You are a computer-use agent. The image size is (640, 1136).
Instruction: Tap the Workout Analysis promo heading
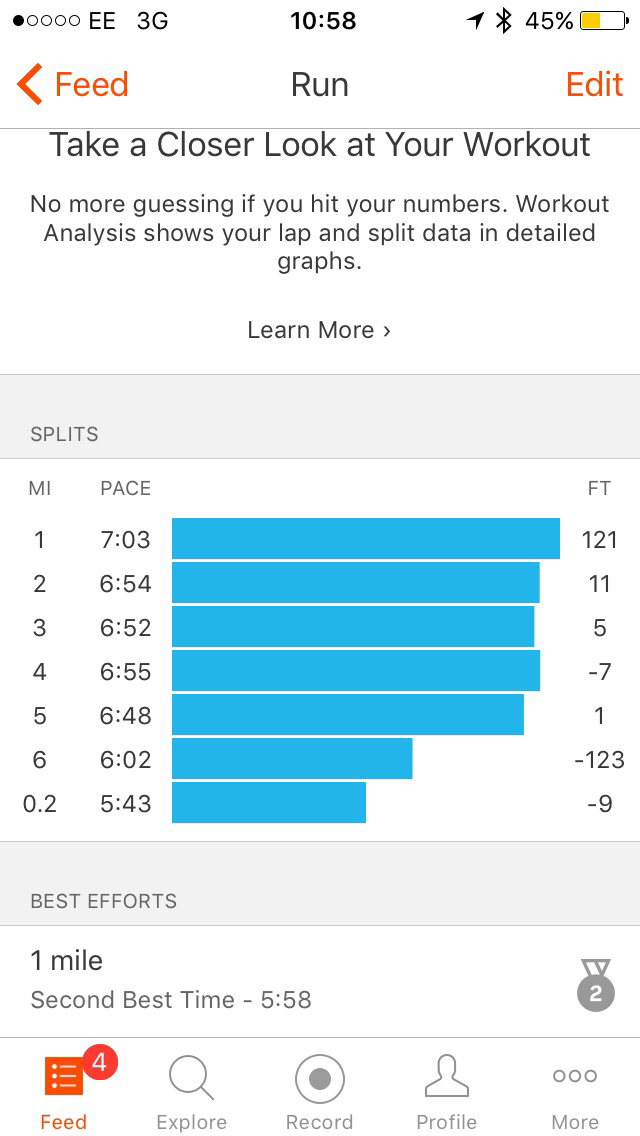(x=320, y=145)
